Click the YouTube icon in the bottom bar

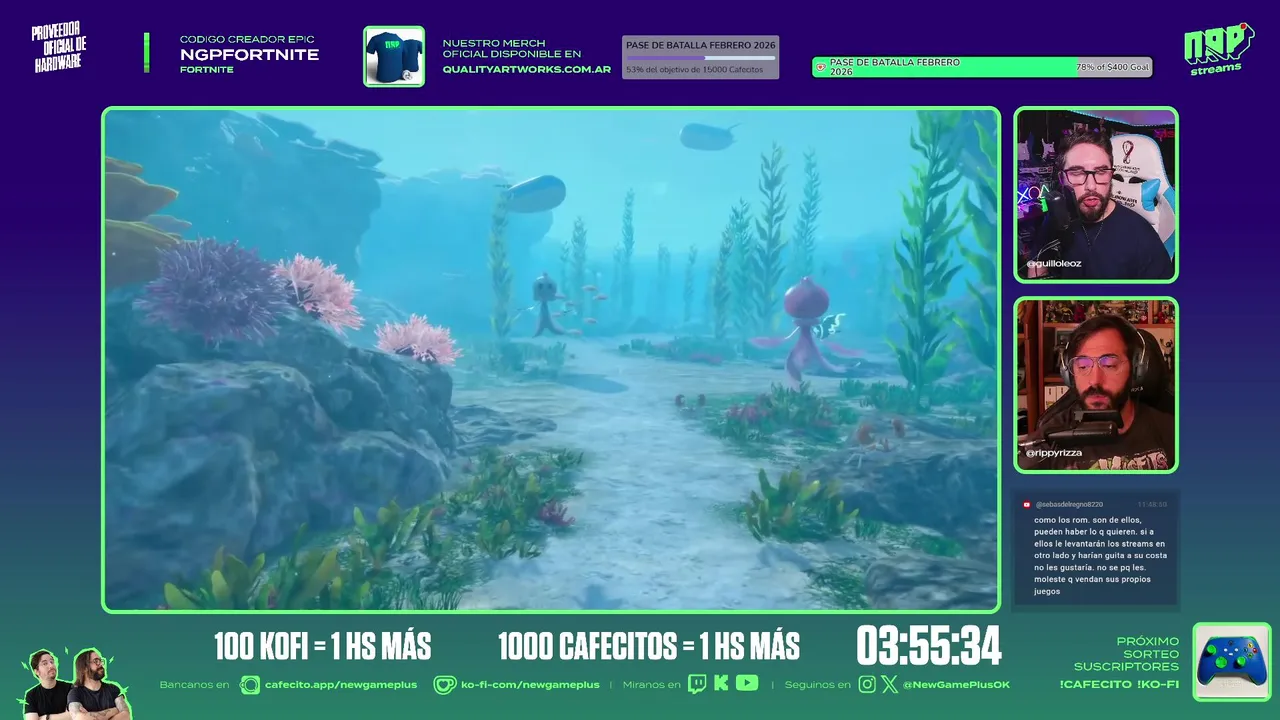(x=747, y=684)
